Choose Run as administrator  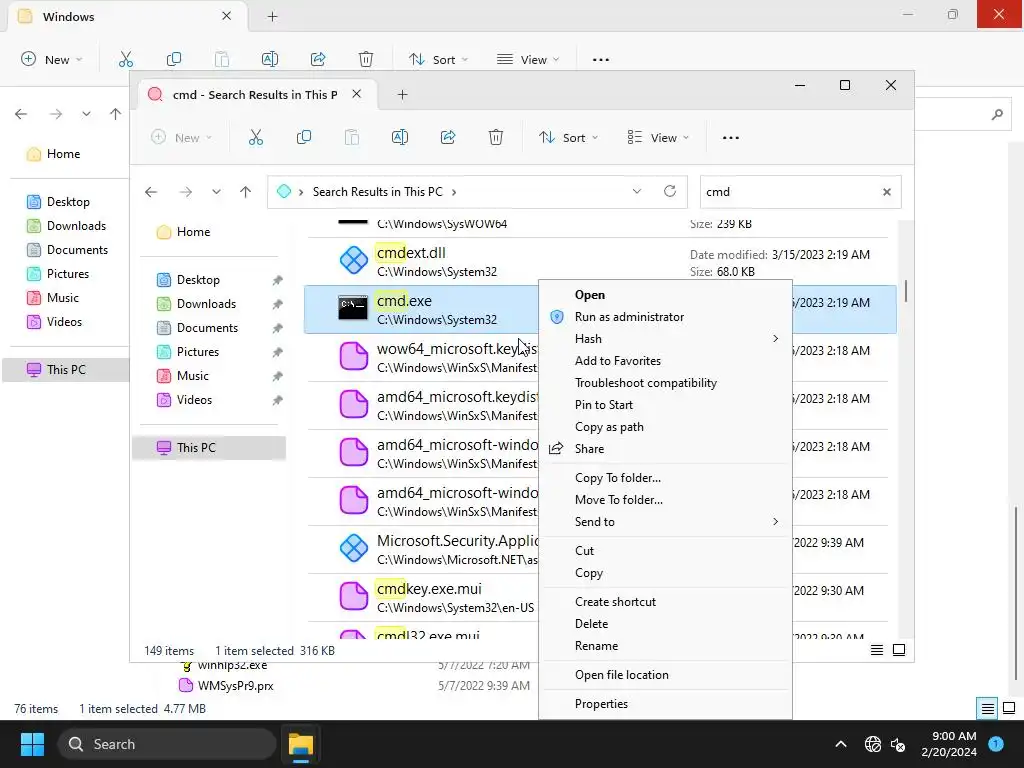pyautogui.click(x=665, y=317)
